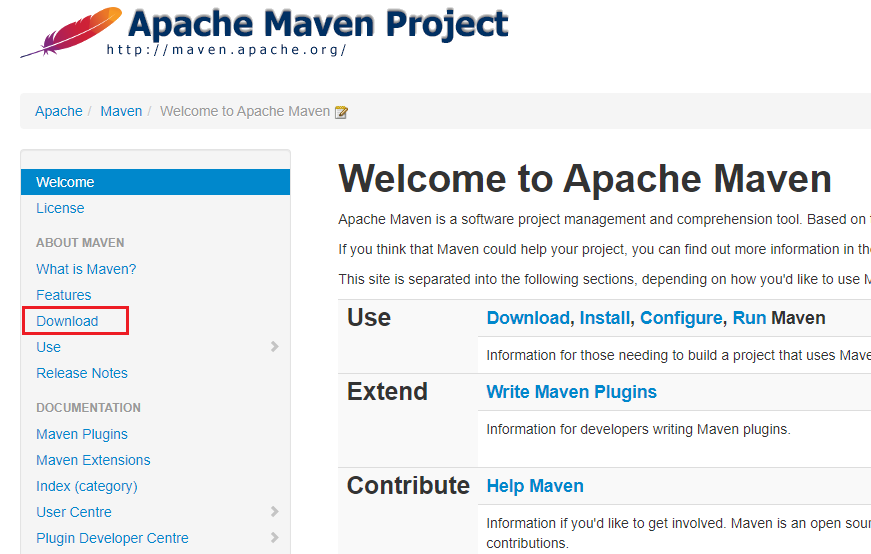
Task: Open the User Centre link
Action: click(x=74, y=512)
